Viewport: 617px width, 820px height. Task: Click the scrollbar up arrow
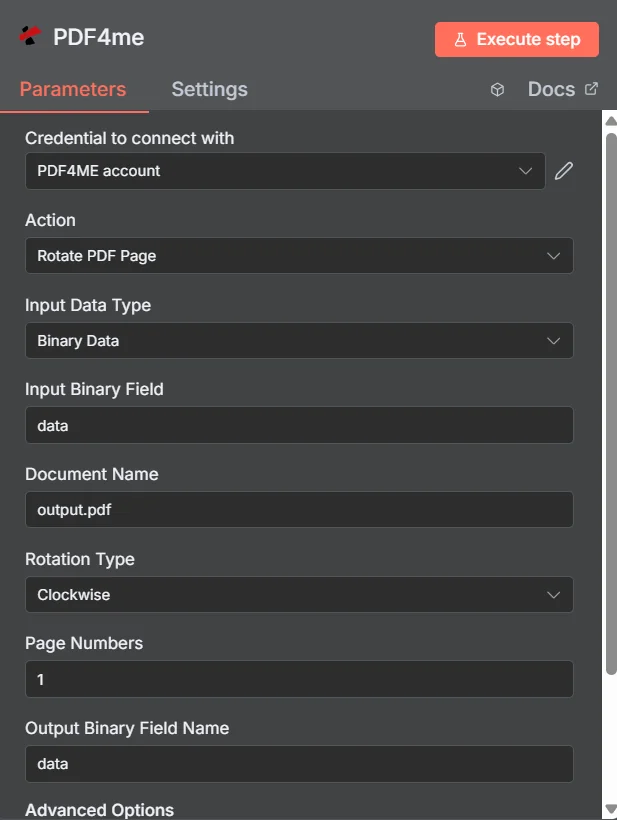[x=609, y=119]
